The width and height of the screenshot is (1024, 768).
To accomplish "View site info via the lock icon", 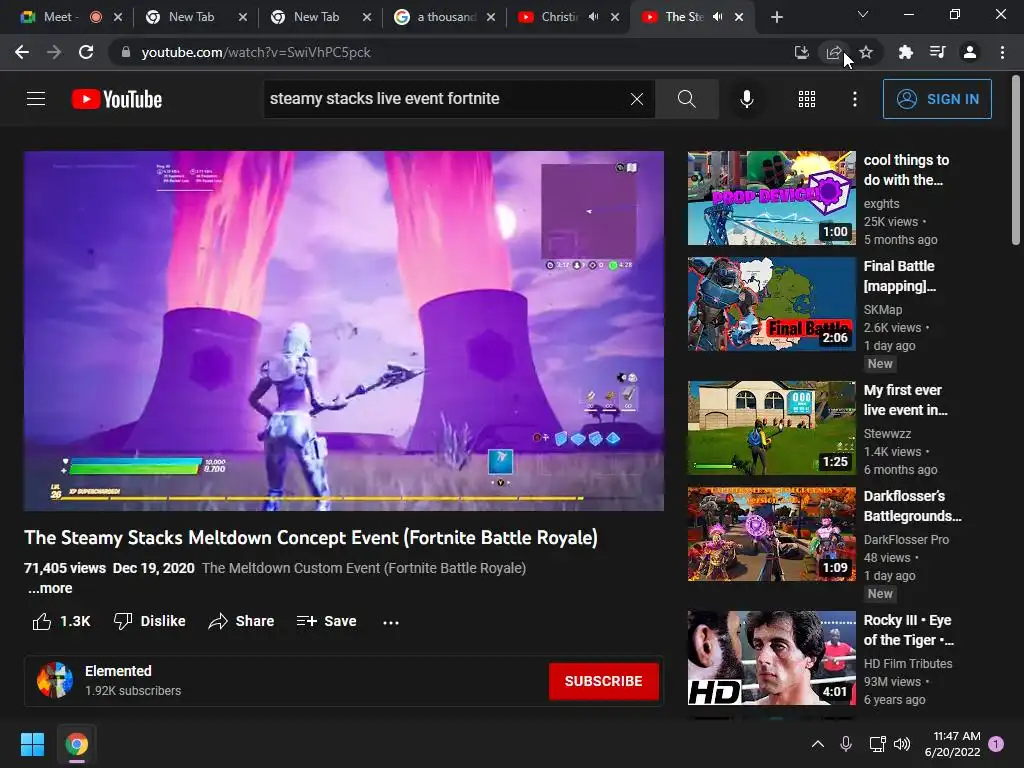I will point(126,52).
